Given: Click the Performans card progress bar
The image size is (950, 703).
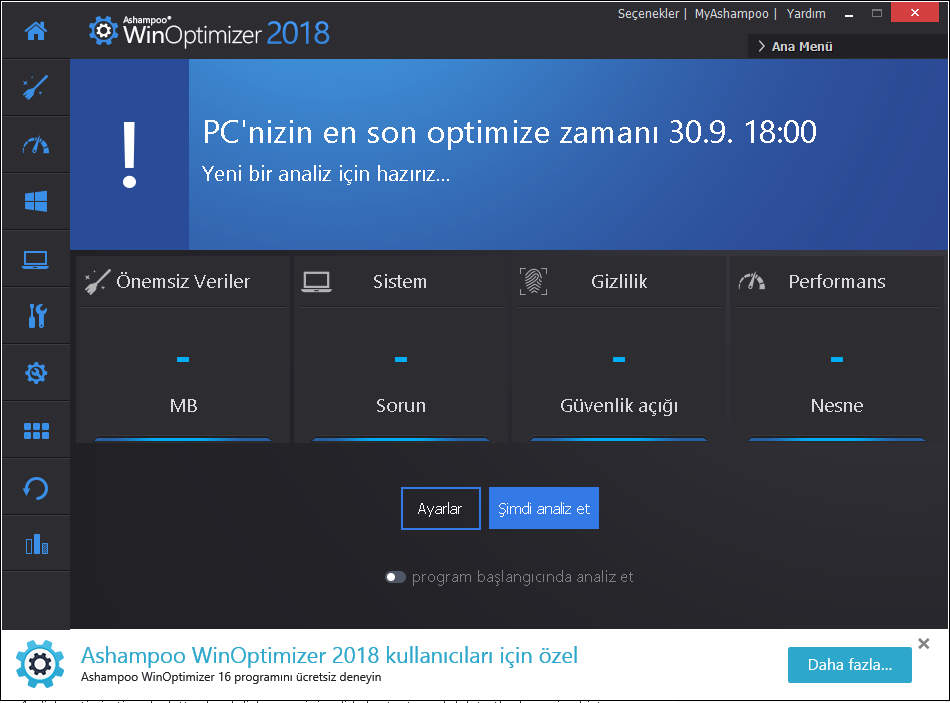Looking at the screenshot, I should tap(837, 439).
